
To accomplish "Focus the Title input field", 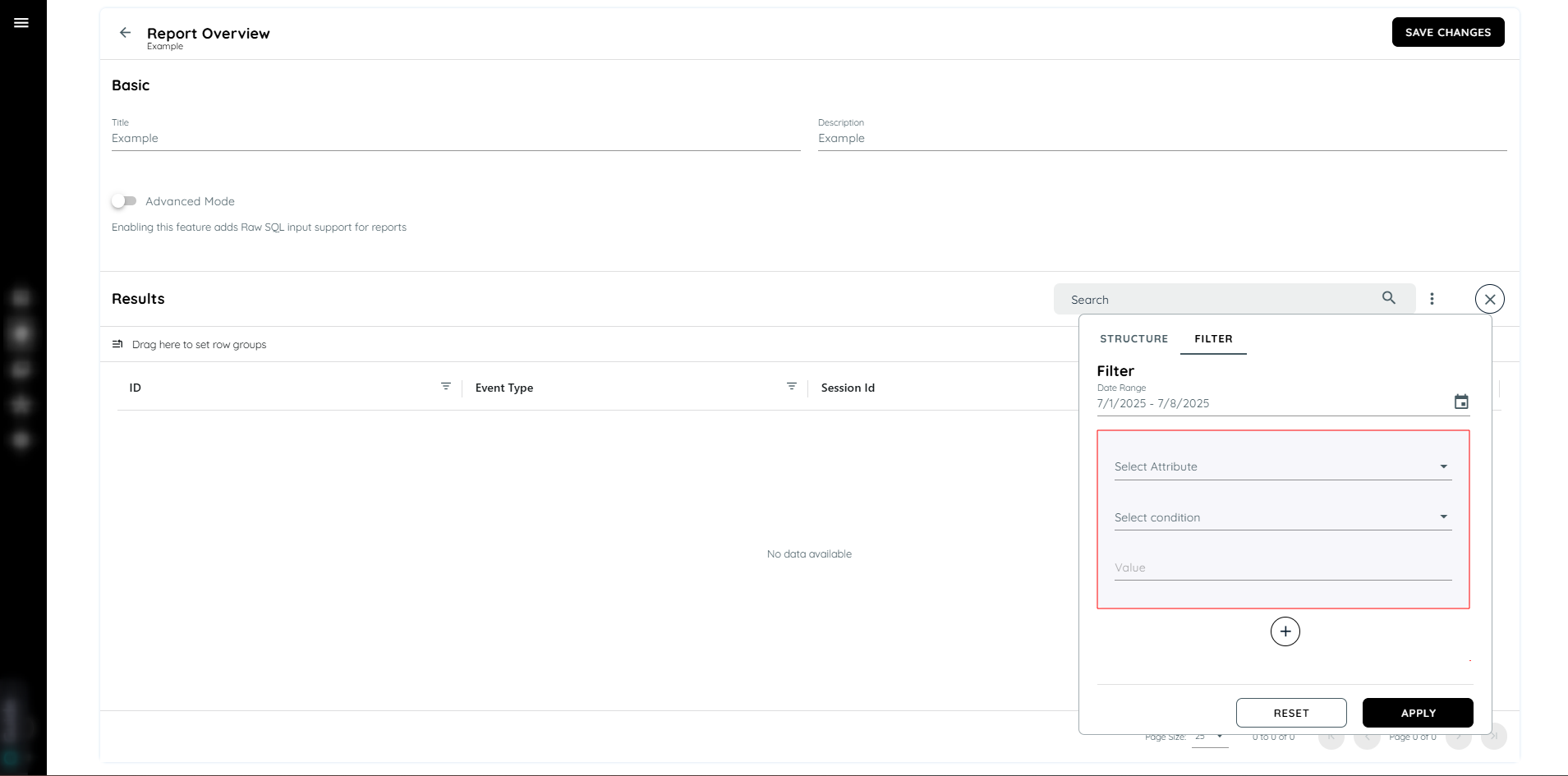I will tap(456, 138).
